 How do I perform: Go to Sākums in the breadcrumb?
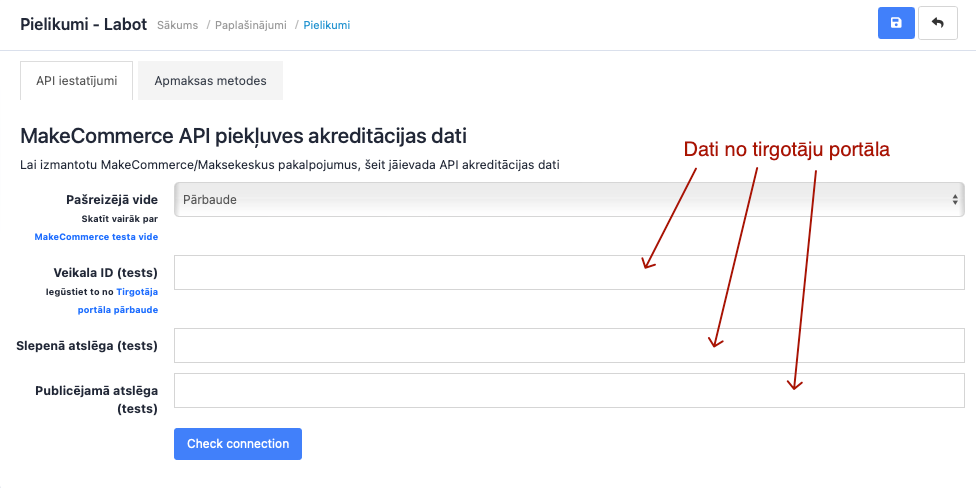pyautogui.click(x=180, y=25)
